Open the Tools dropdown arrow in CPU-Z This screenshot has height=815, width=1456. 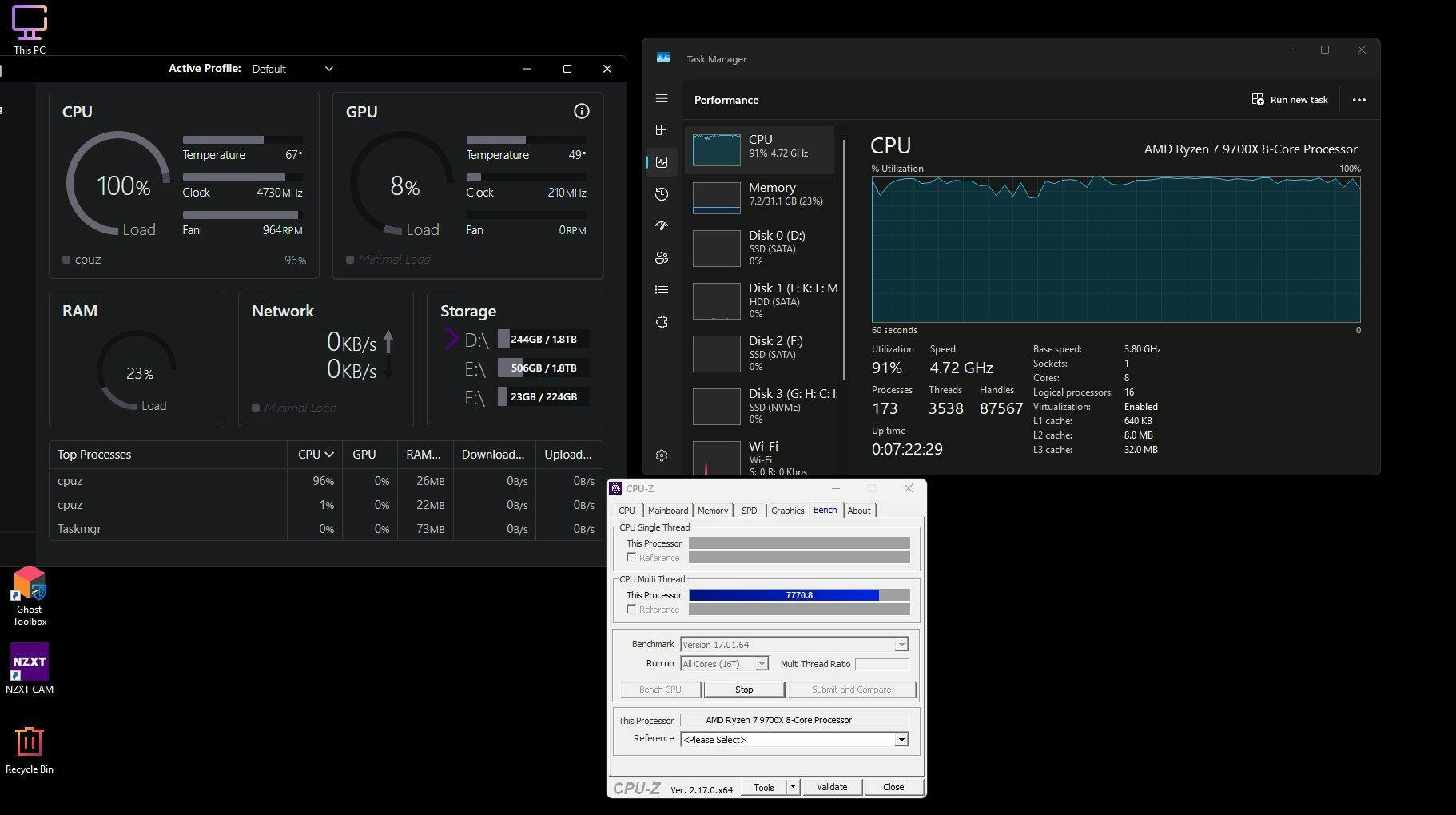[x=793, y=787]
